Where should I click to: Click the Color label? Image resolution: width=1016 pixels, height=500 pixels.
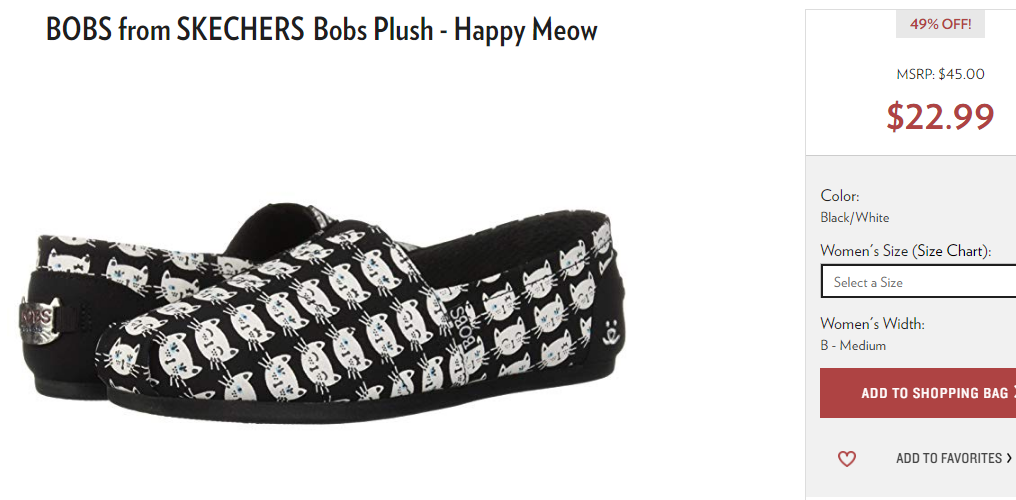coord(840,196)
